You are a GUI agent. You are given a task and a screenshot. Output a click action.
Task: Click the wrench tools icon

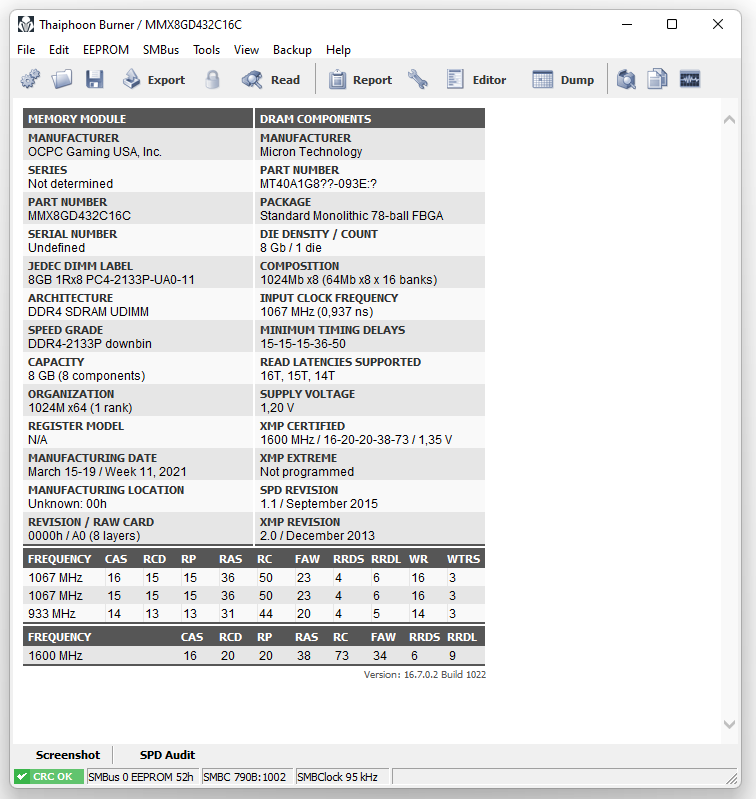[418, 79]
